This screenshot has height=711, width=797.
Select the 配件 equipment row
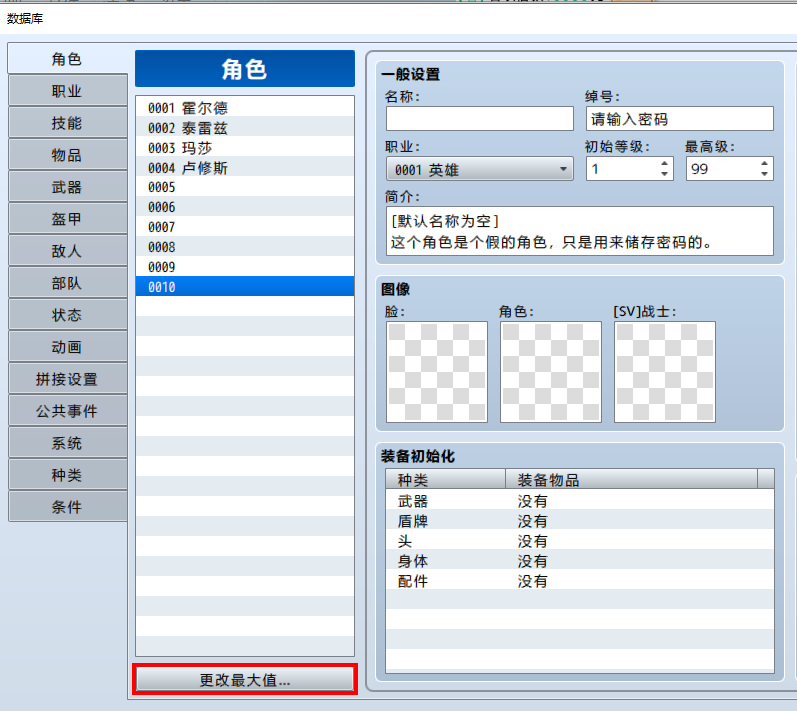[x=579, y=580]
